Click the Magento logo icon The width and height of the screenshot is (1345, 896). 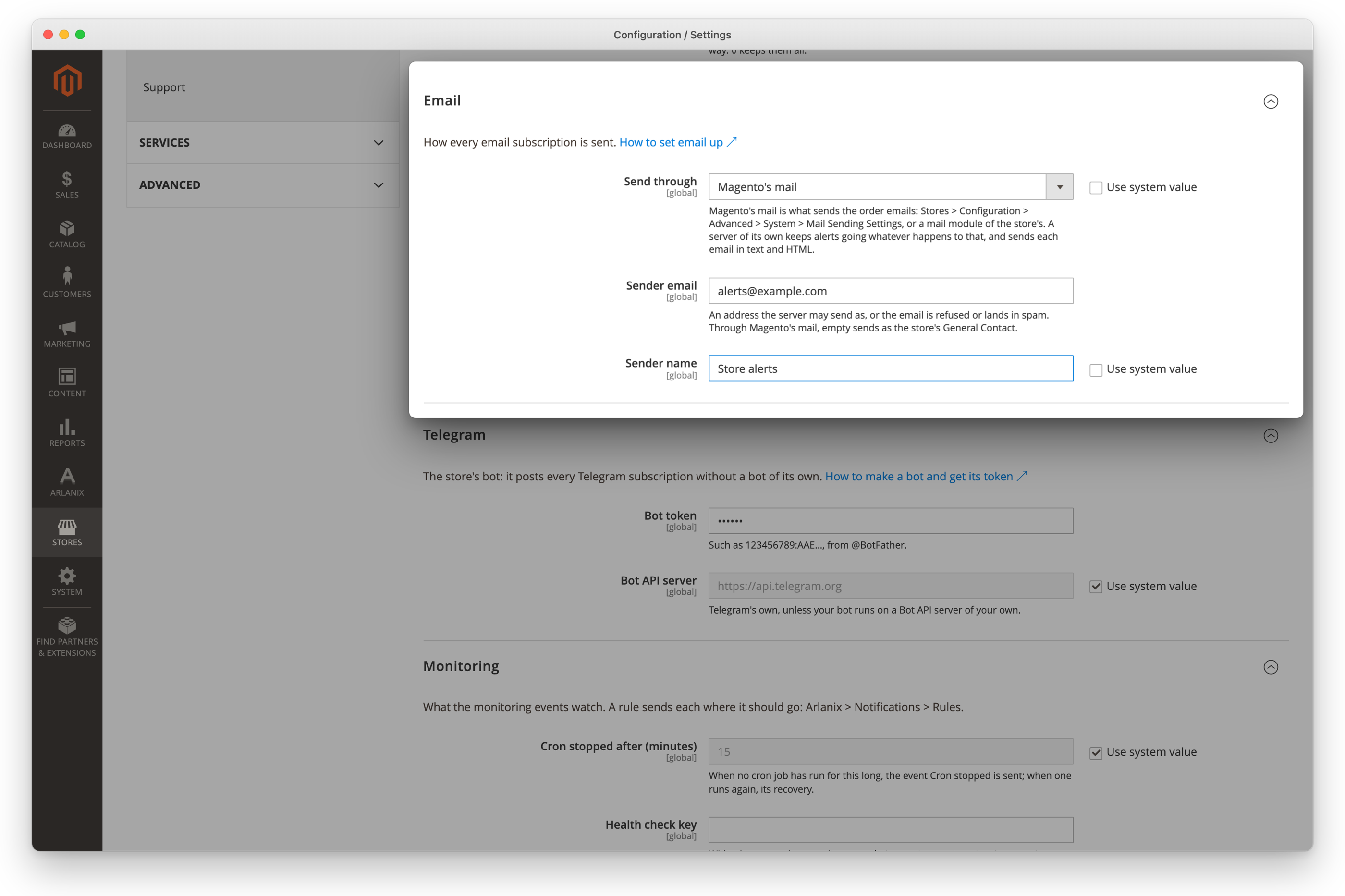(67, 81)
